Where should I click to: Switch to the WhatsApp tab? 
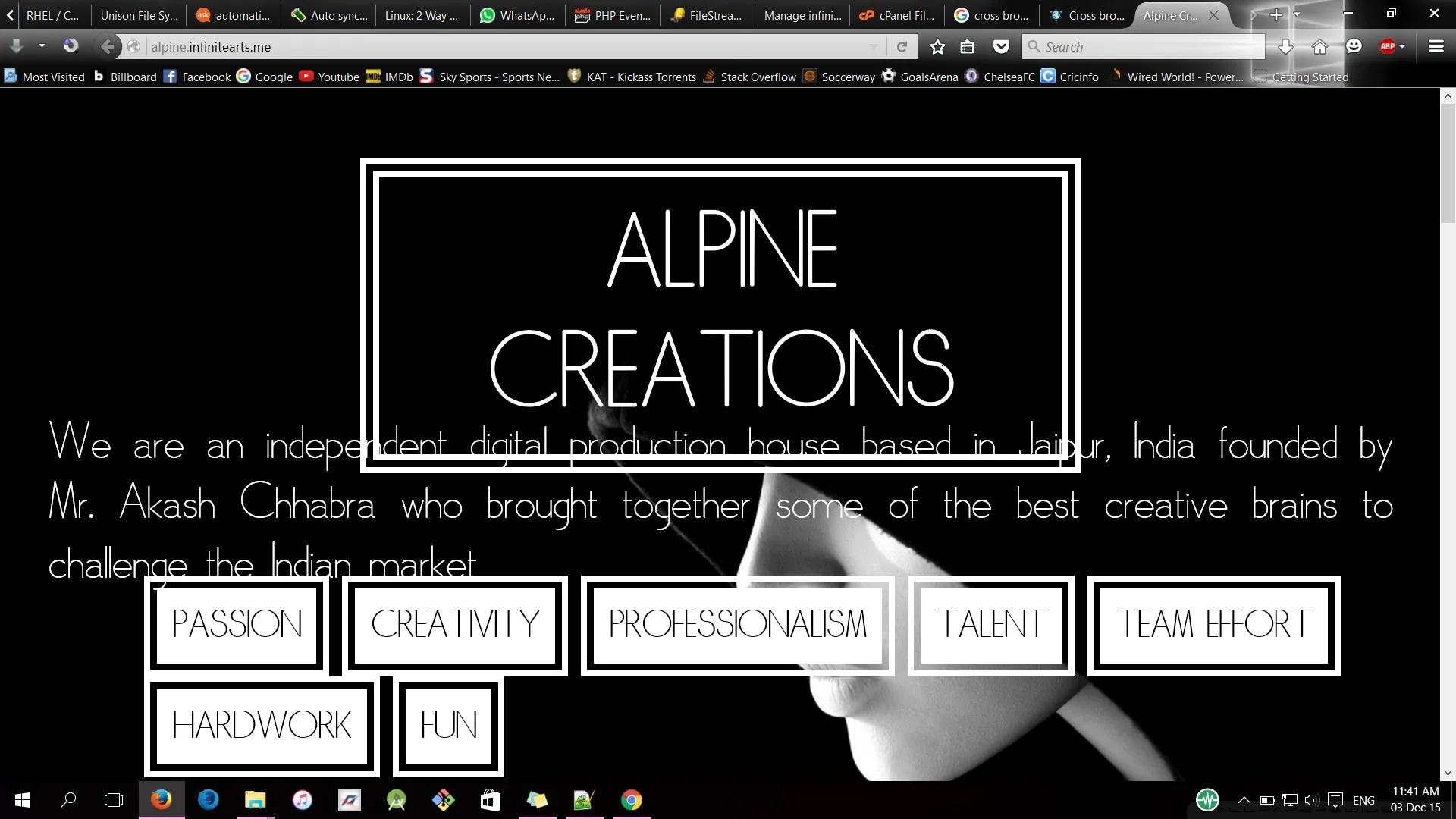pyautogui.click(x=518, y=15)
